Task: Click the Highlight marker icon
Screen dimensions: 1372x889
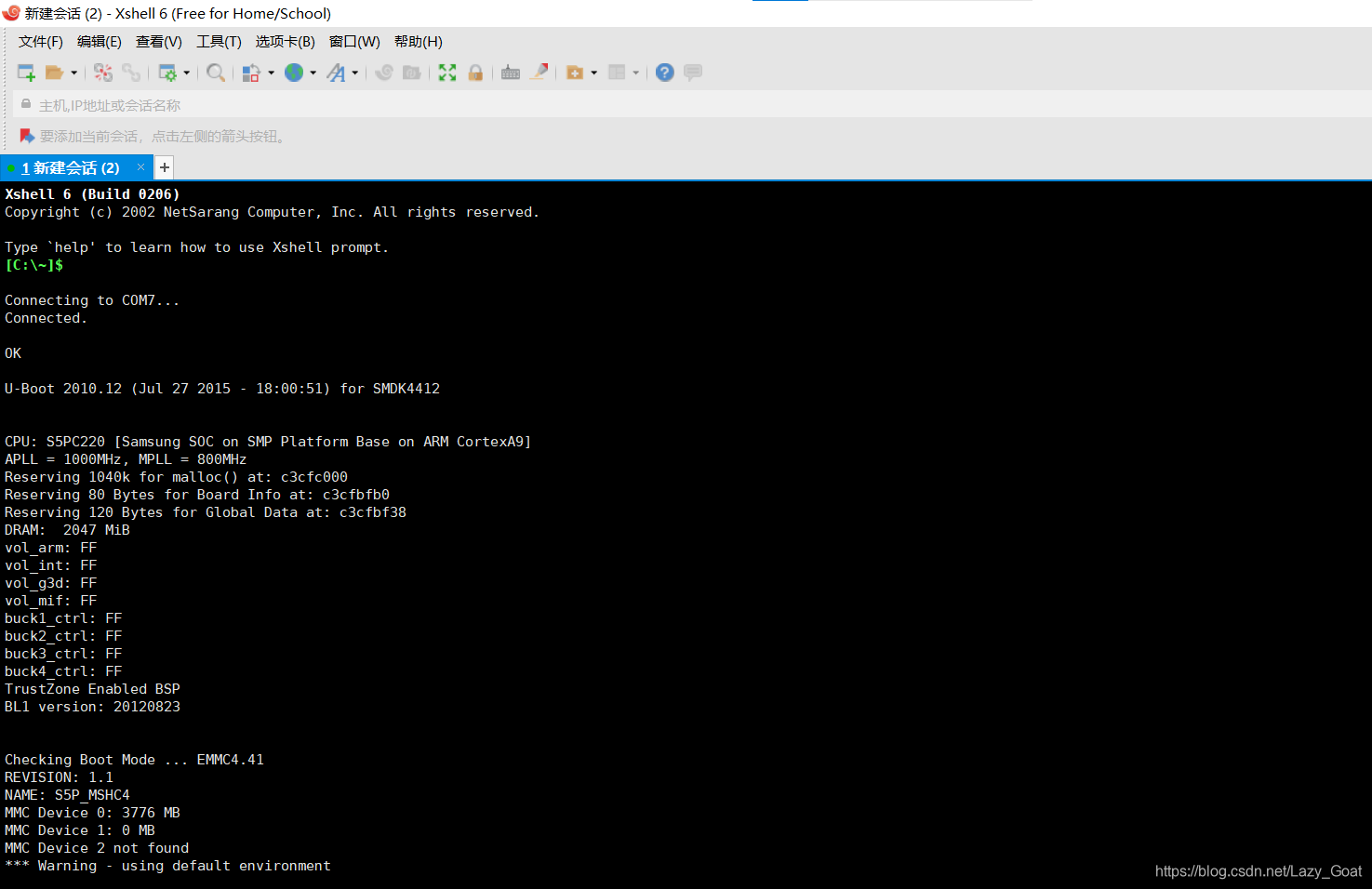Action: coord(539,73)
